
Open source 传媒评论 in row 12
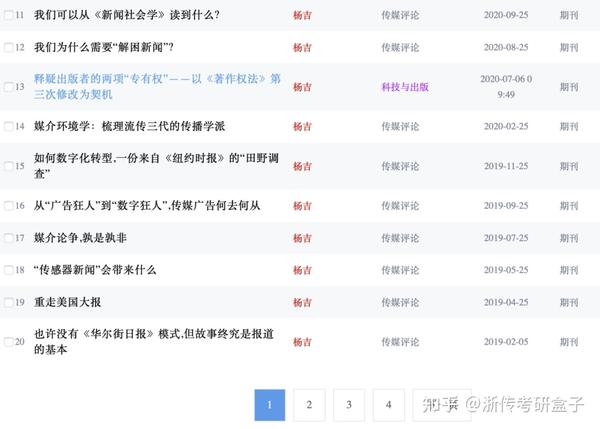click(400, 47)
